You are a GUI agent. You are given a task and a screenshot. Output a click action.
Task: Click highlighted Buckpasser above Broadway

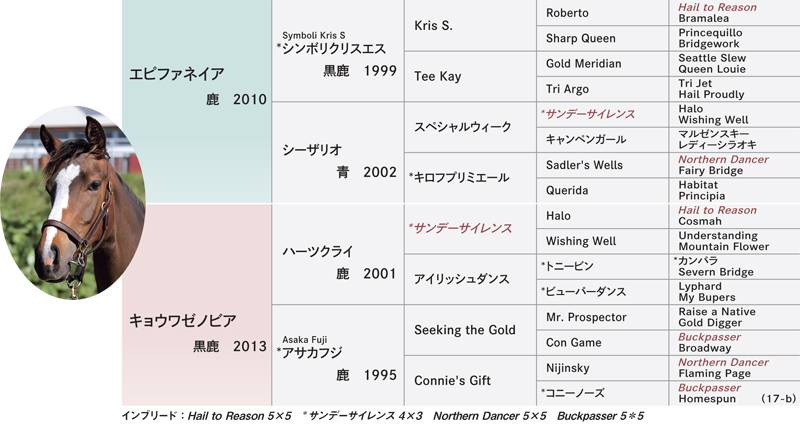[x=709, y=337]
